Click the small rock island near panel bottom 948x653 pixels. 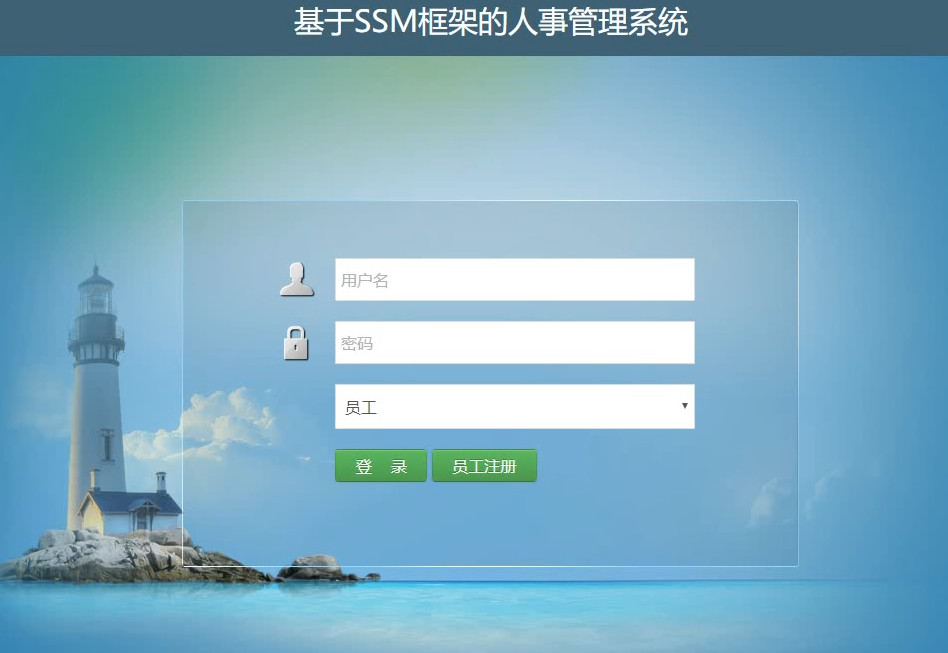[316, 568]
